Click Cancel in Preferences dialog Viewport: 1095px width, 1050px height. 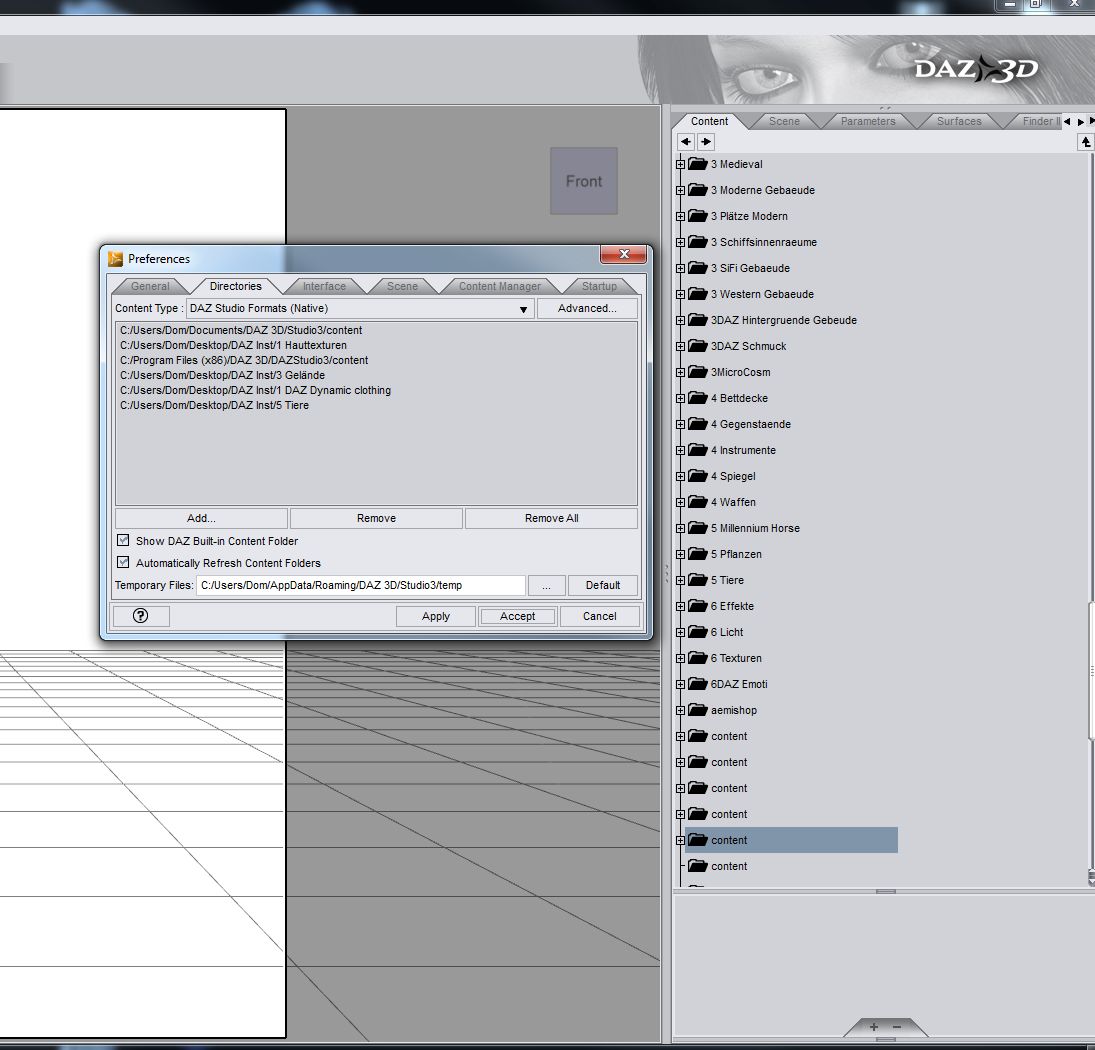(x=600, y=616)
